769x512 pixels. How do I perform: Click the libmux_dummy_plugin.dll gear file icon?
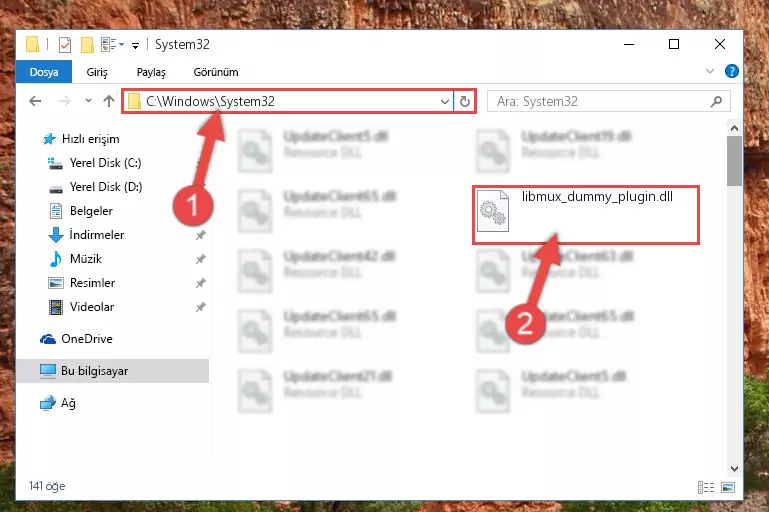point(493,211)
